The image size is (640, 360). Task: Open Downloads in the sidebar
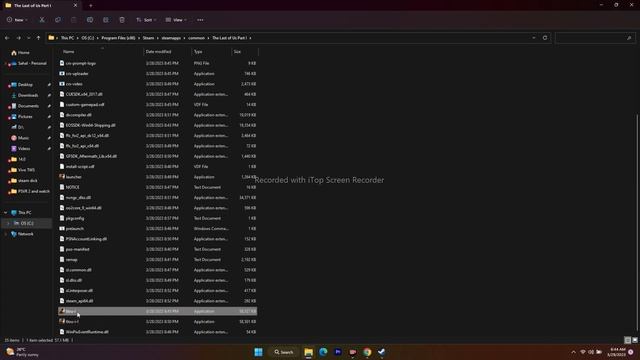click(28, 95)
